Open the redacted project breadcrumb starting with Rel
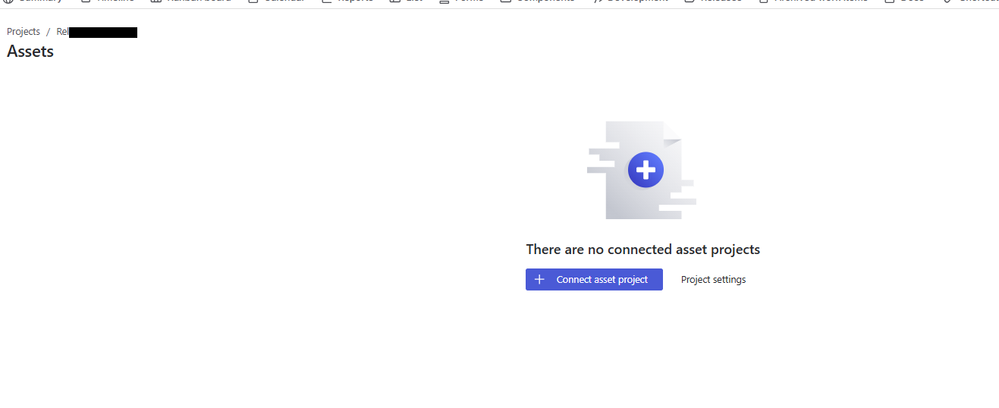Screen dimensions: 999x408 96,32
